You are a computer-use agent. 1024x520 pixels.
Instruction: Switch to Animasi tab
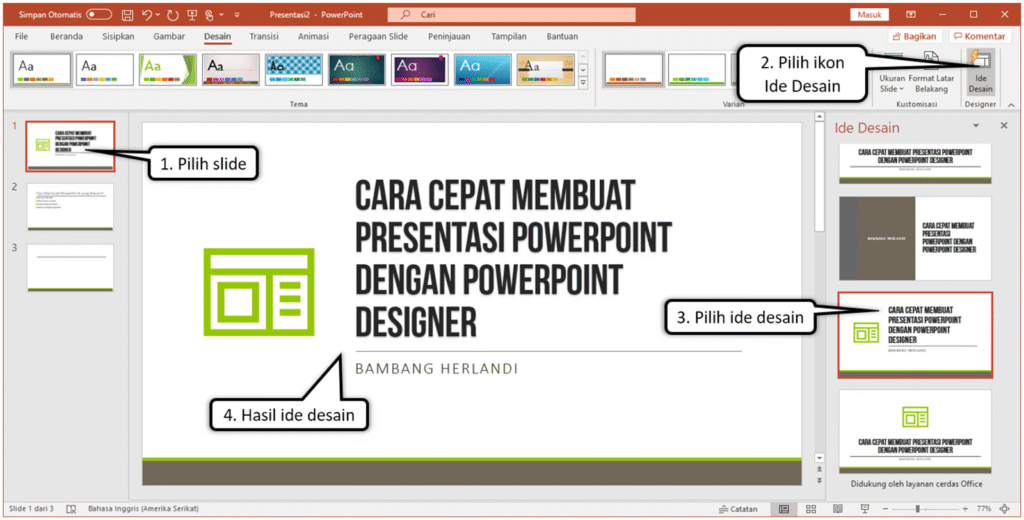coord(313,37)
